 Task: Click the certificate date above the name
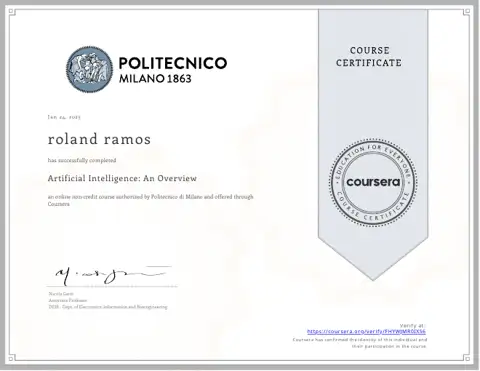point(64,117)
